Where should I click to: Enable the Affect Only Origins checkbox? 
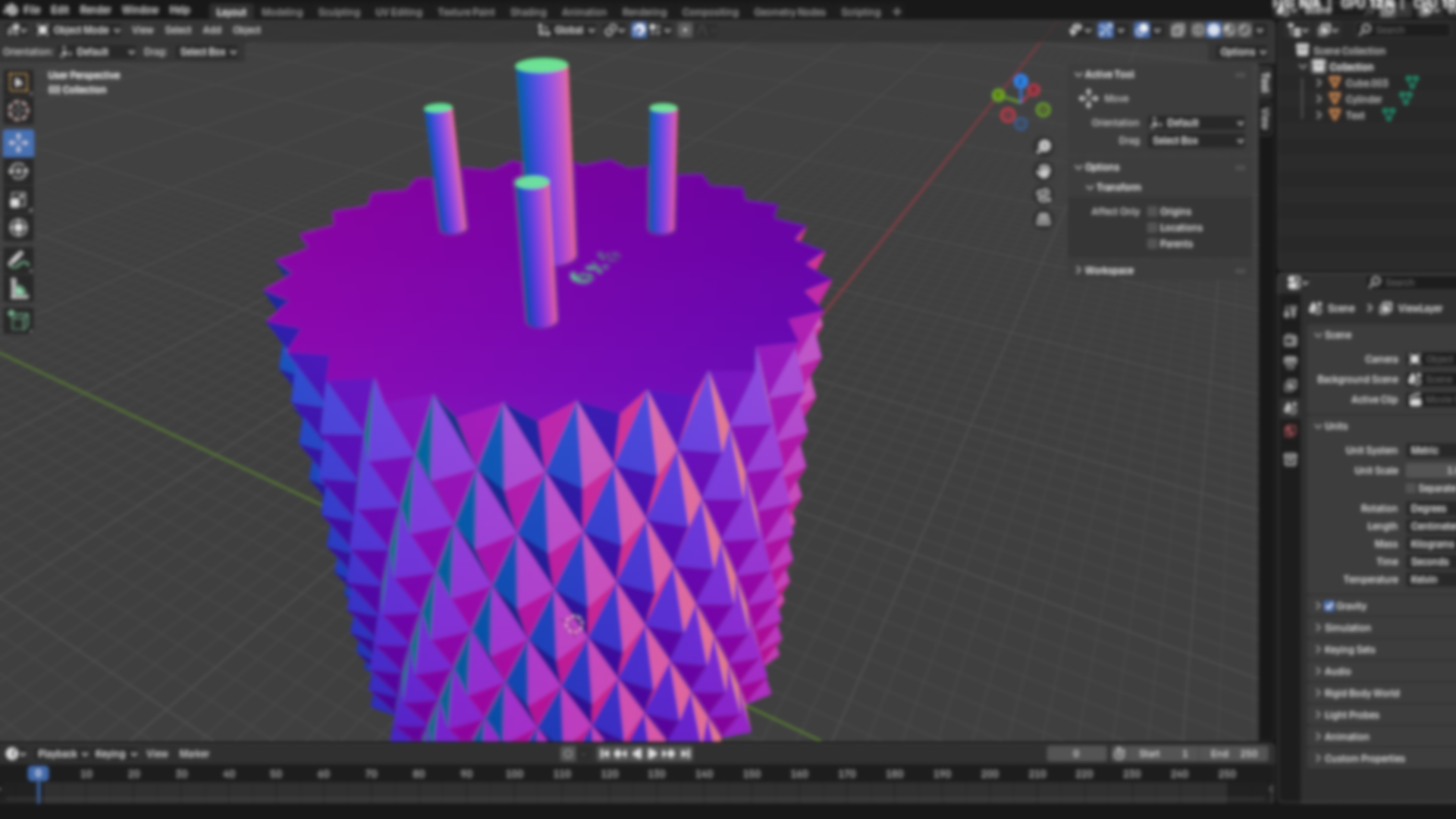coord(1153,212)
